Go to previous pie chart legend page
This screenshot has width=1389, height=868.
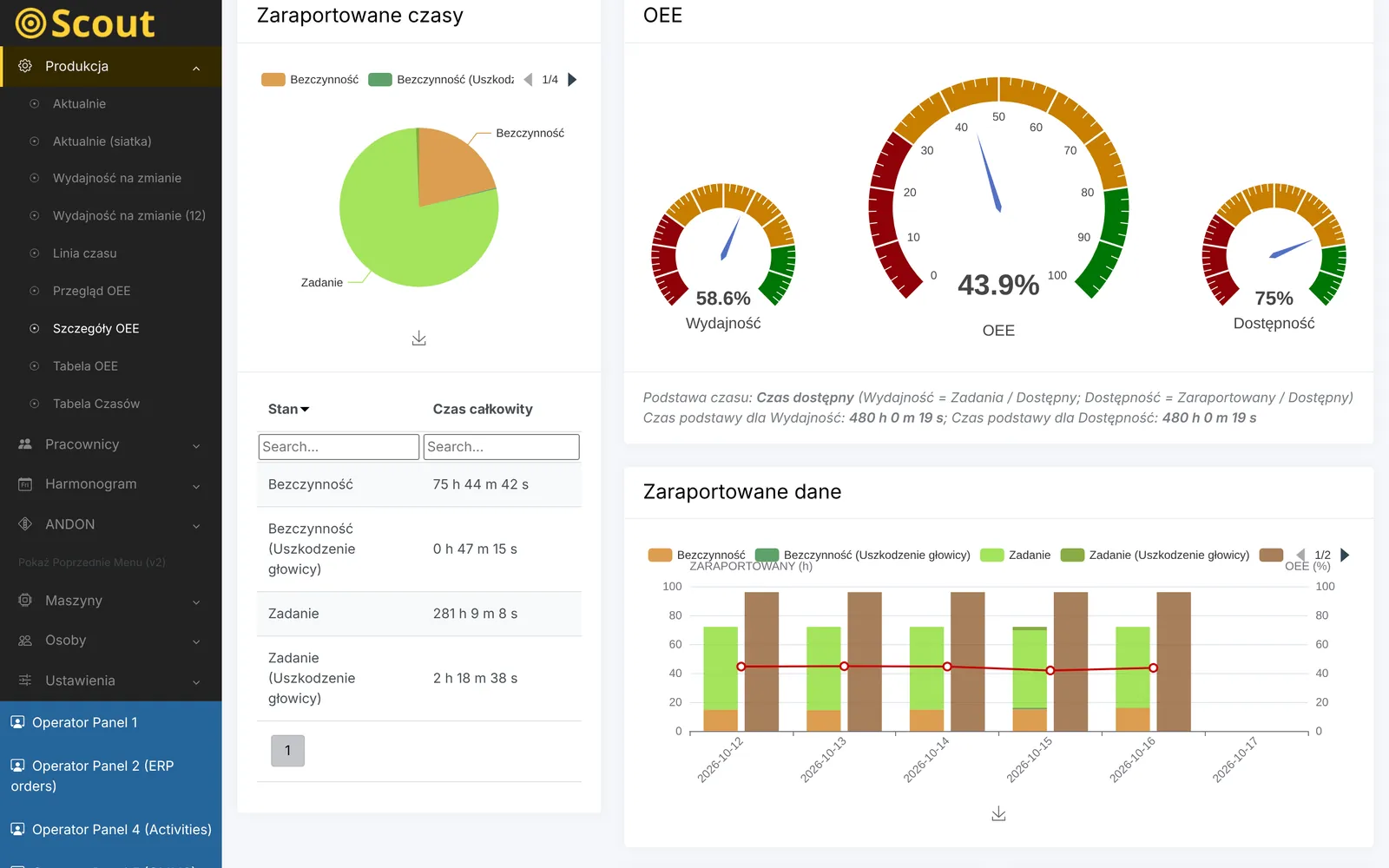point(528,80)
